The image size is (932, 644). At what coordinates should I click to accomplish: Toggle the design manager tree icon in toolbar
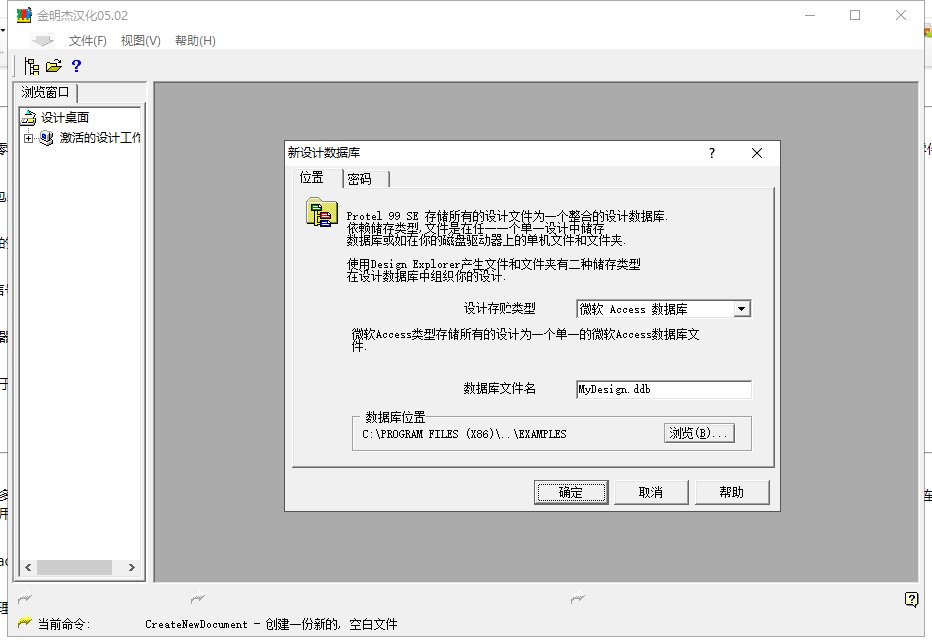[x=32, y=66]
